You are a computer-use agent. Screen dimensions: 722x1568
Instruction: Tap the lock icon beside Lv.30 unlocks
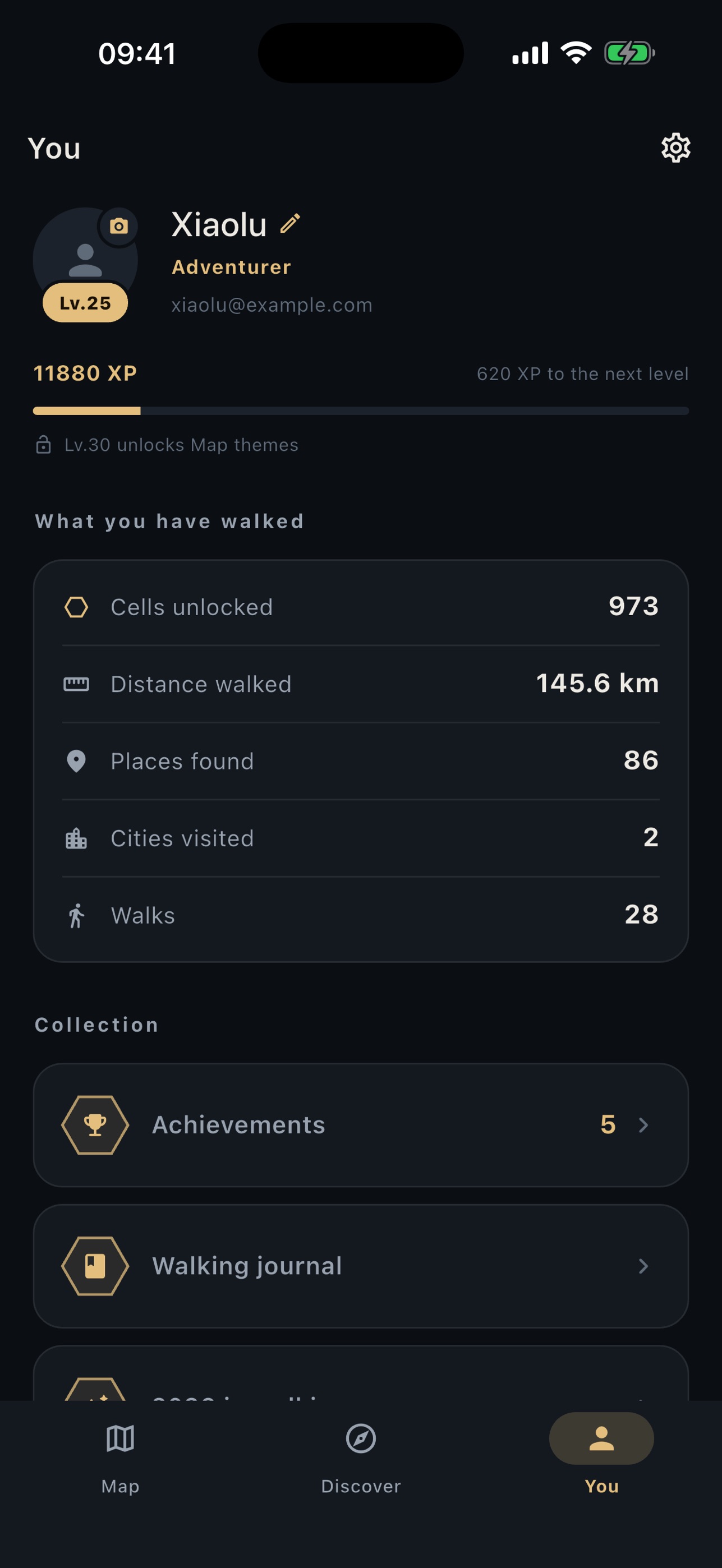[43, 445]
